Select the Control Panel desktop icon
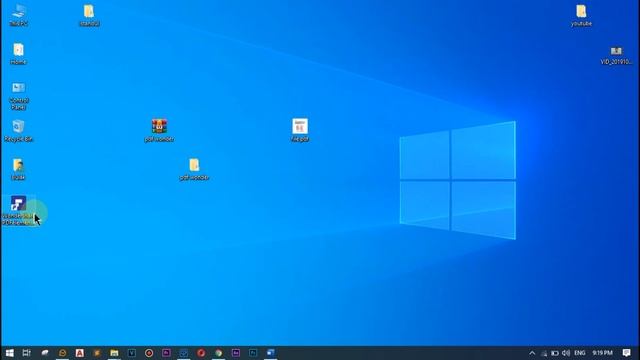This screenshot has width=640, height=360. (x=18, y=96)
